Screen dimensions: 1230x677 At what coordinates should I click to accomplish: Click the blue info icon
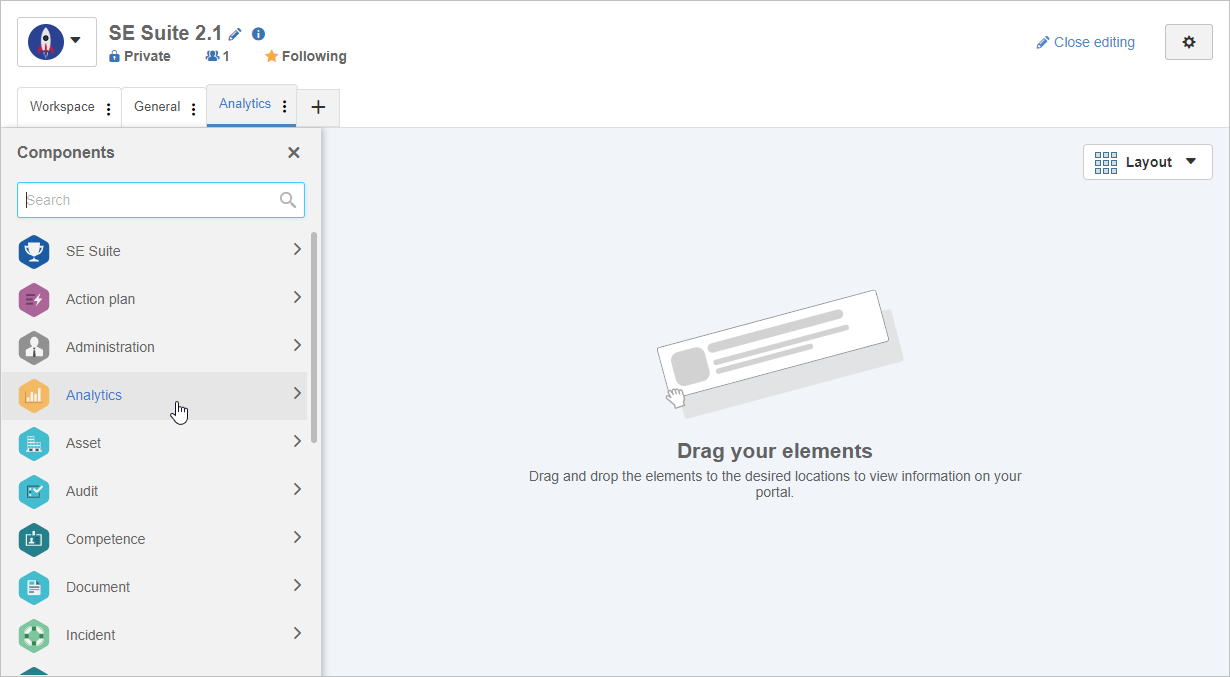259,34
